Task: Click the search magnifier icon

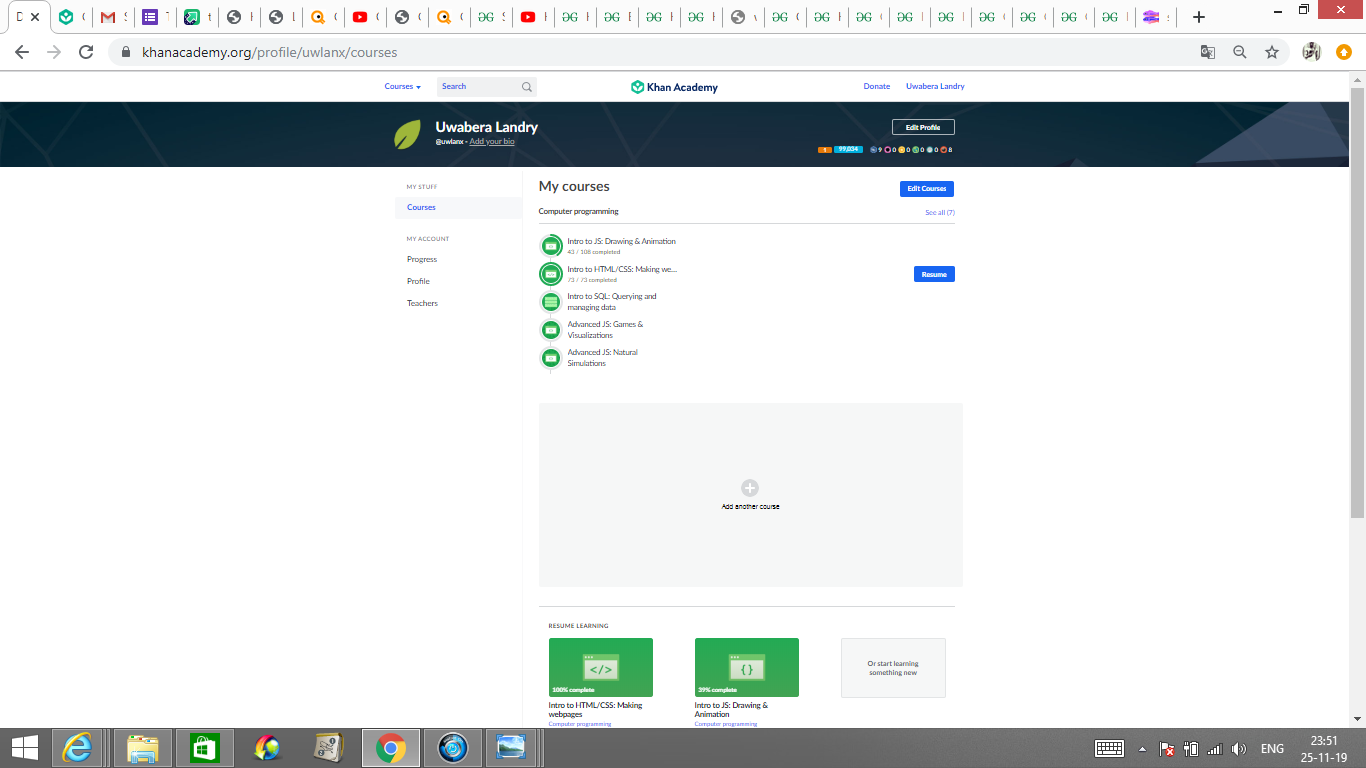Action: tap(527, 87)
